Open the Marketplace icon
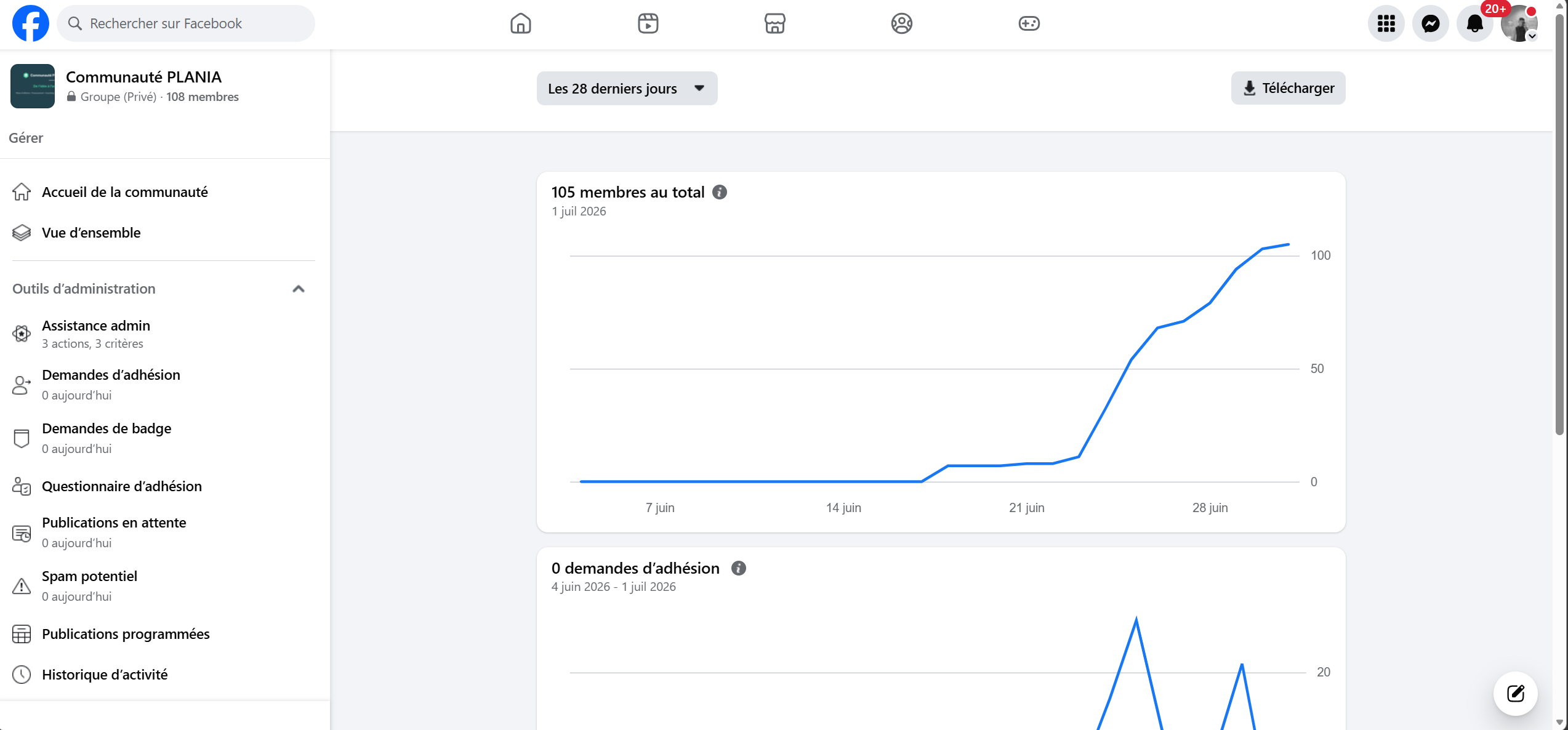This screenshot has width=1568, height=730. pos(774,23)
